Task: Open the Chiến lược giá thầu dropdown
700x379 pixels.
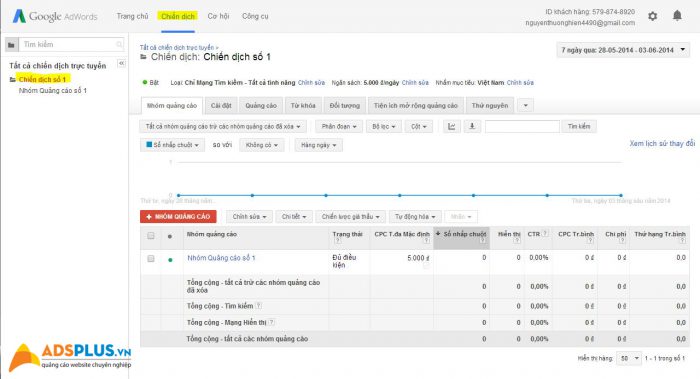Action: point(350,217)
